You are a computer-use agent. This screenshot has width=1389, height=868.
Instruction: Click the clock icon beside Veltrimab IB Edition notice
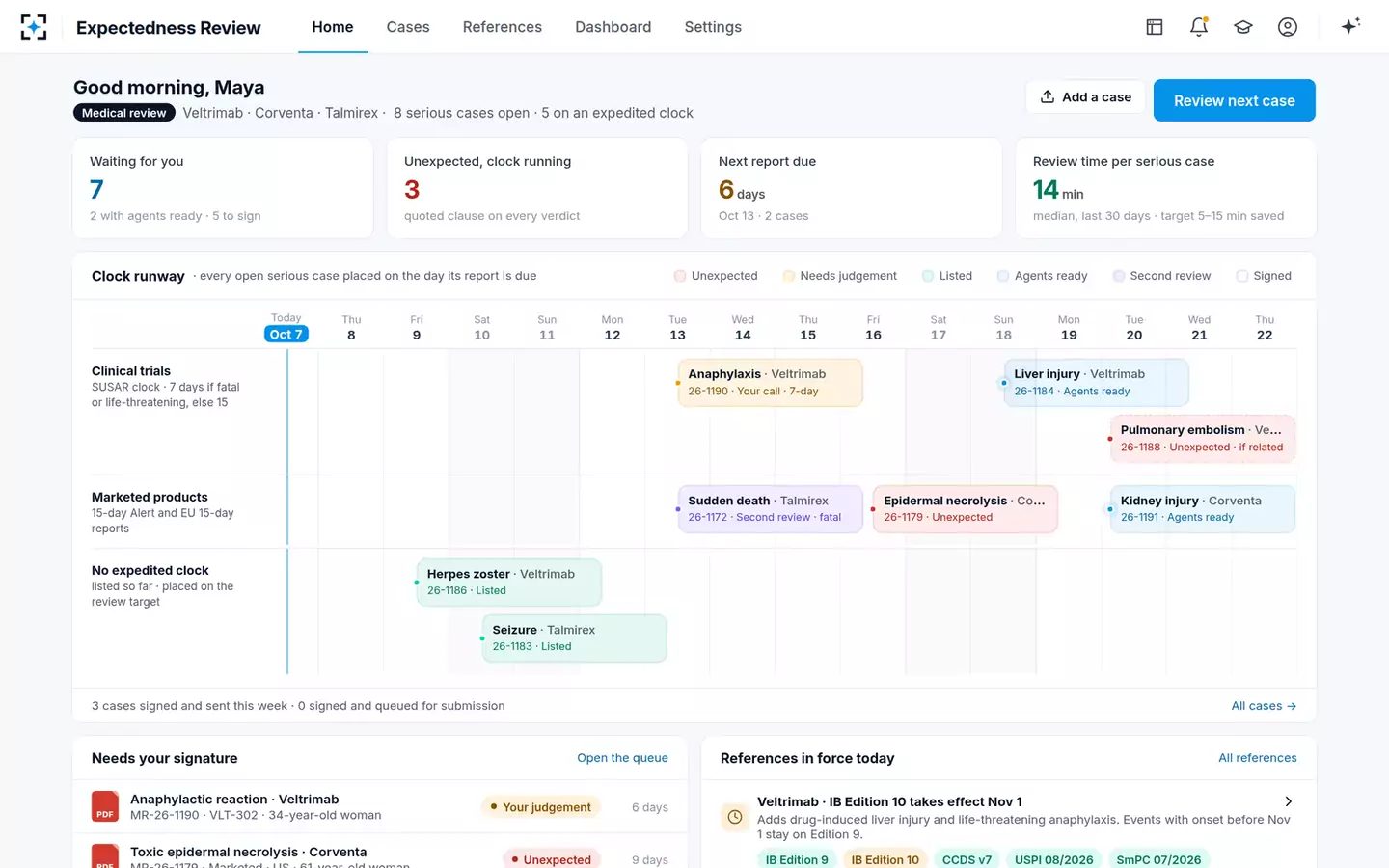click(735, 817)
